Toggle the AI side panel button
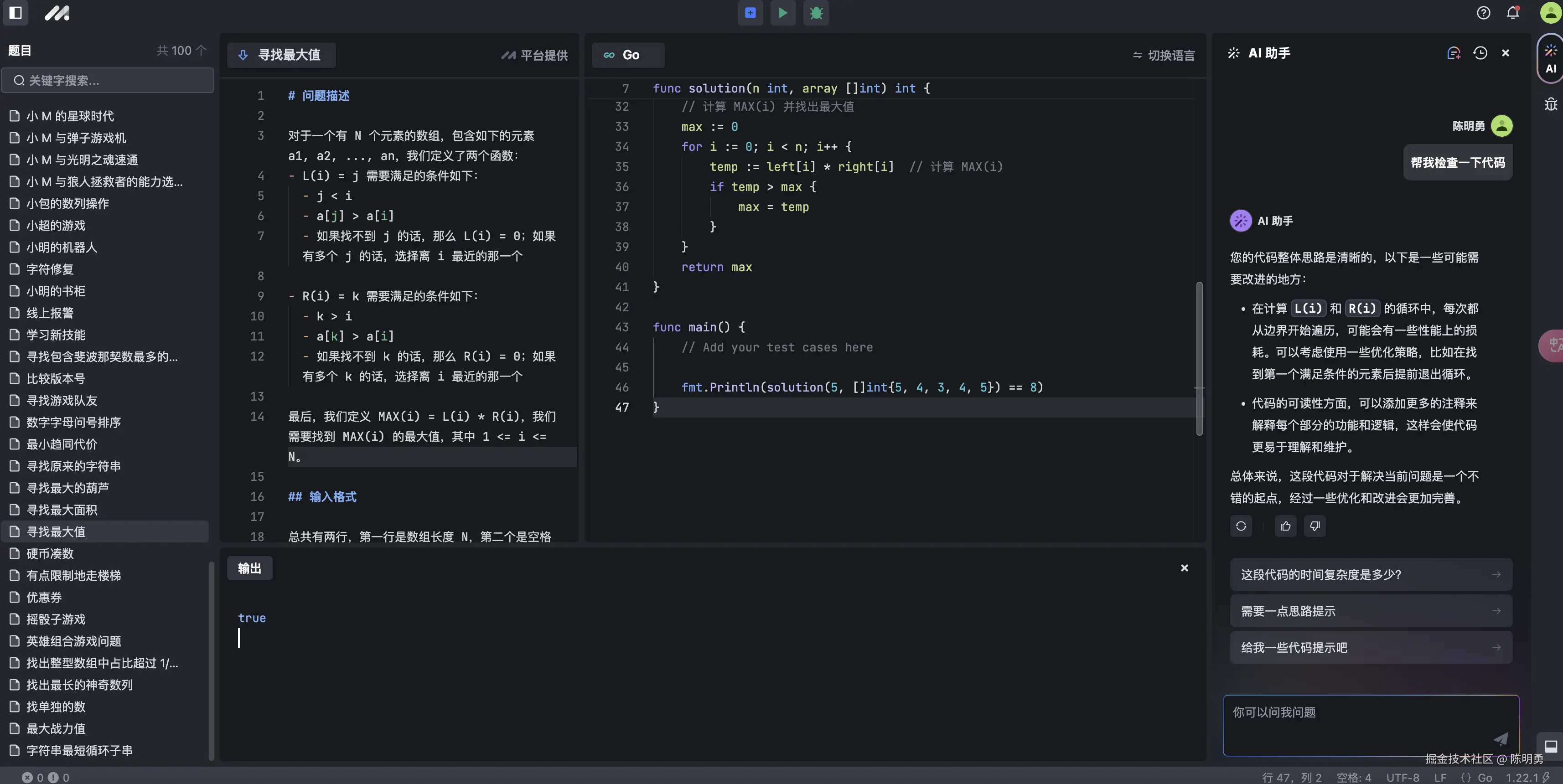The width and height of the screenshot is (1563, 784). (x=1550, y=59)
